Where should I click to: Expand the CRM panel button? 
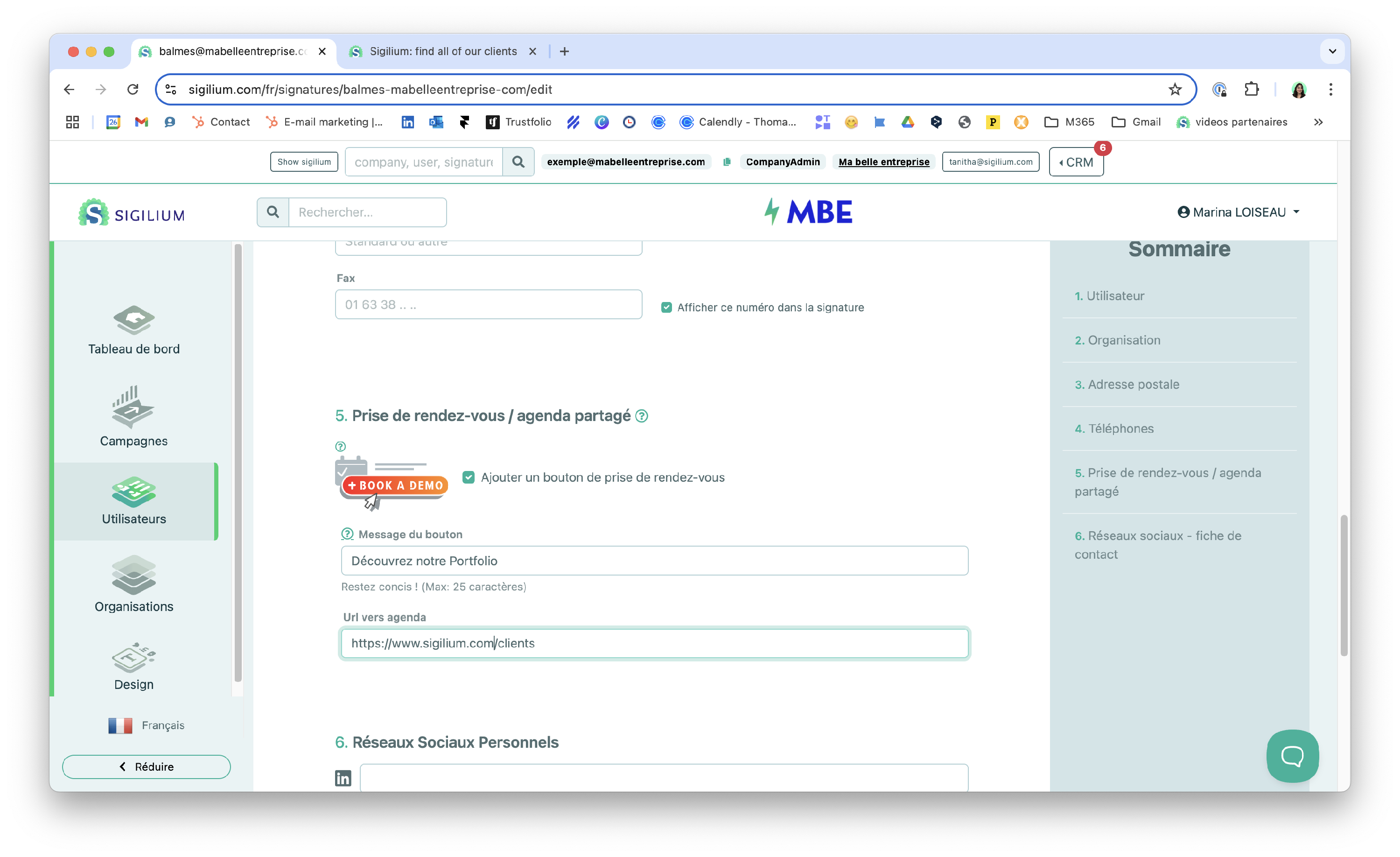(x=1076, y=162)
